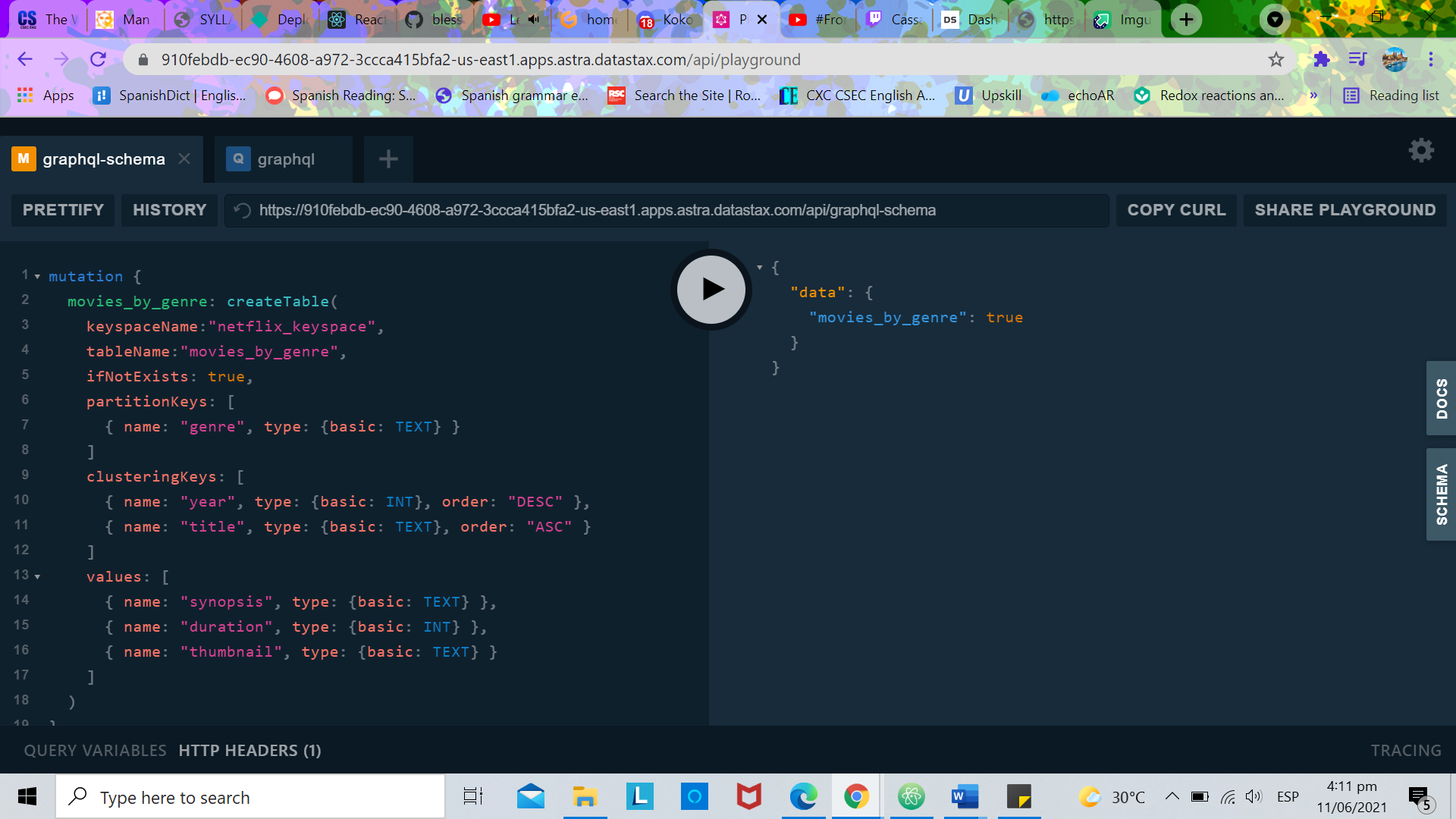Run the mutation with the play button
The image size is (1456, 819).
(x=710, y=289)
